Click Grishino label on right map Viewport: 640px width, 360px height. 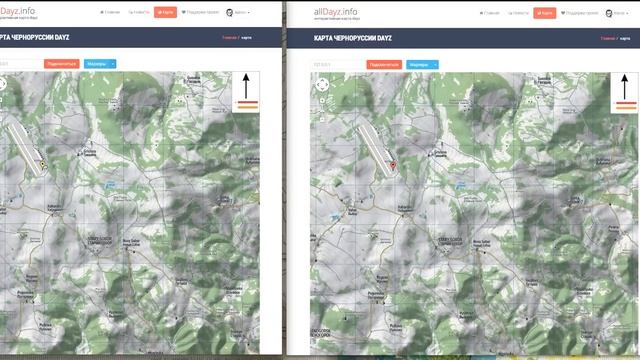point(440,153)
